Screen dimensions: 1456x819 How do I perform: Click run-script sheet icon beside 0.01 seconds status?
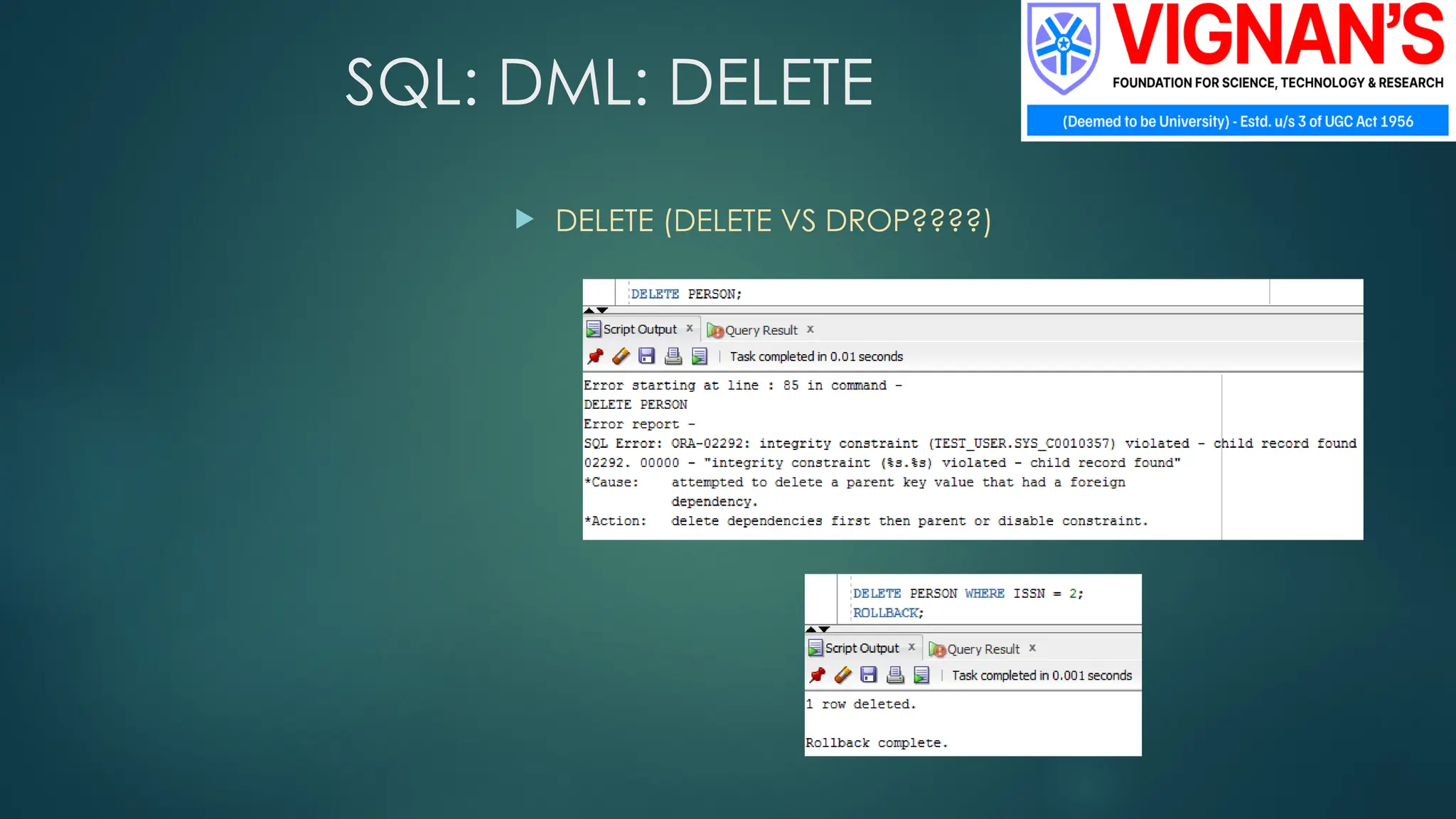[700, 356]
